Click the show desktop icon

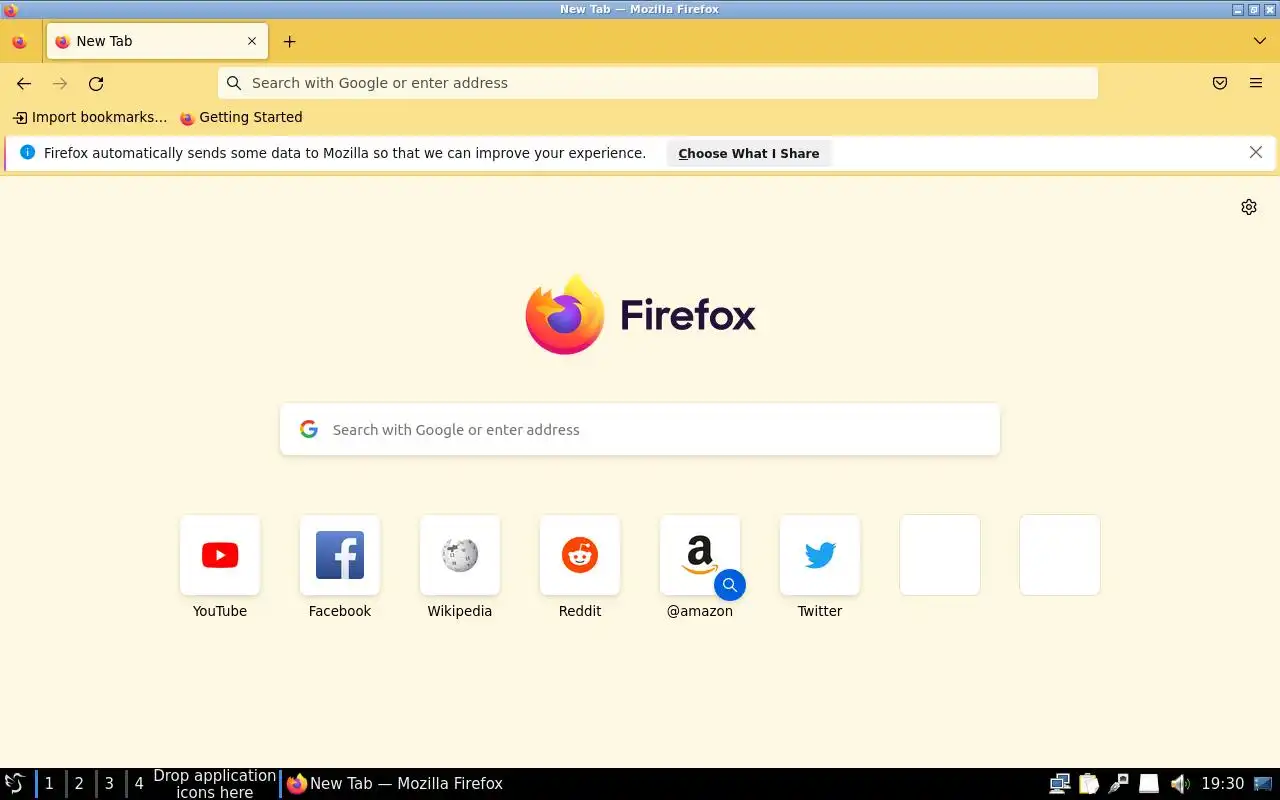1264,784
